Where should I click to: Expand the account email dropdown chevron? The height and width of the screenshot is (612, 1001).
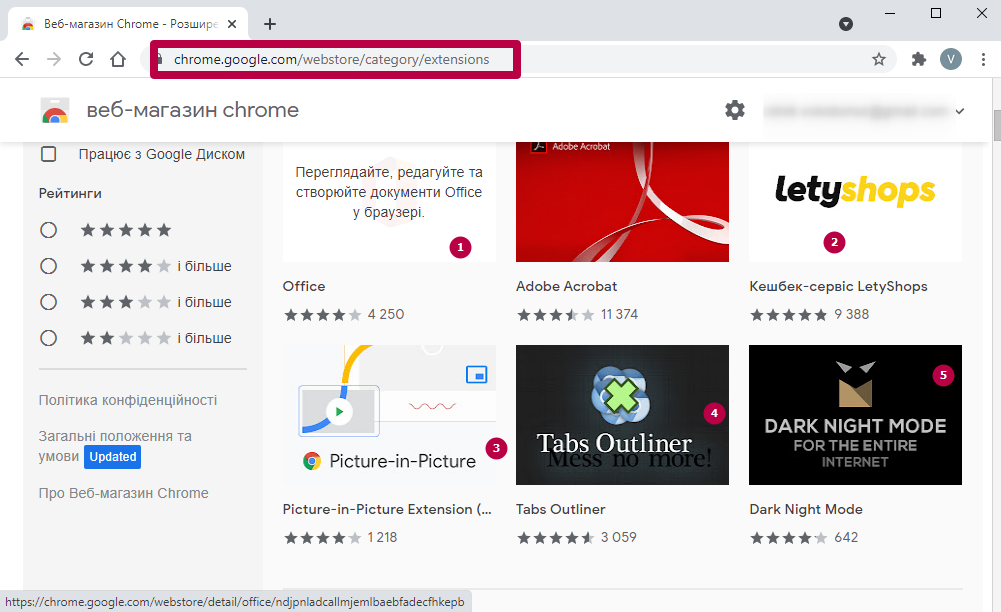tap(960, 111)
